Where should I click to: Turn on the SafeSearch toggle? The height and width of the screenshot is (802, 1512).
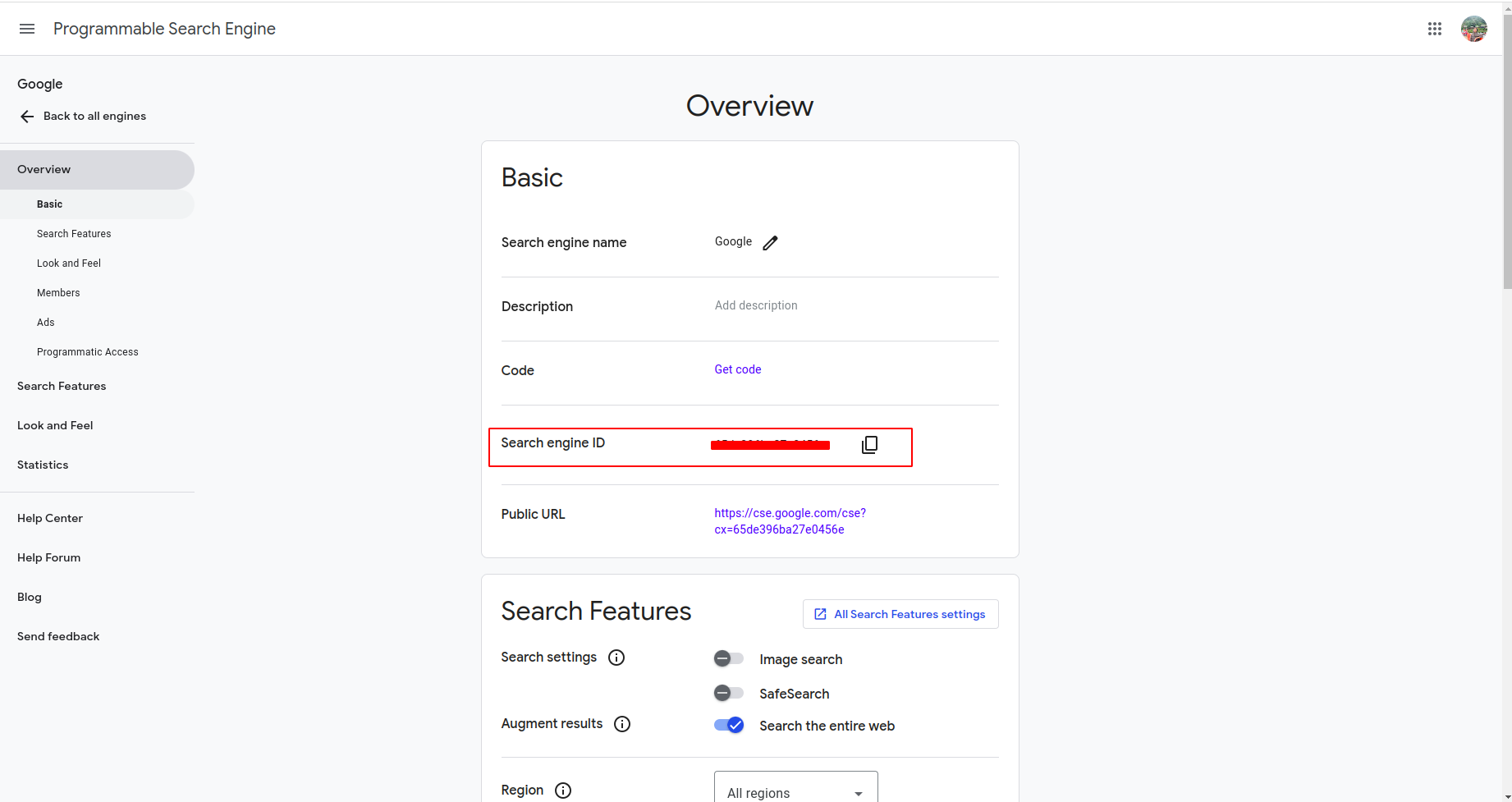(728, 693)
